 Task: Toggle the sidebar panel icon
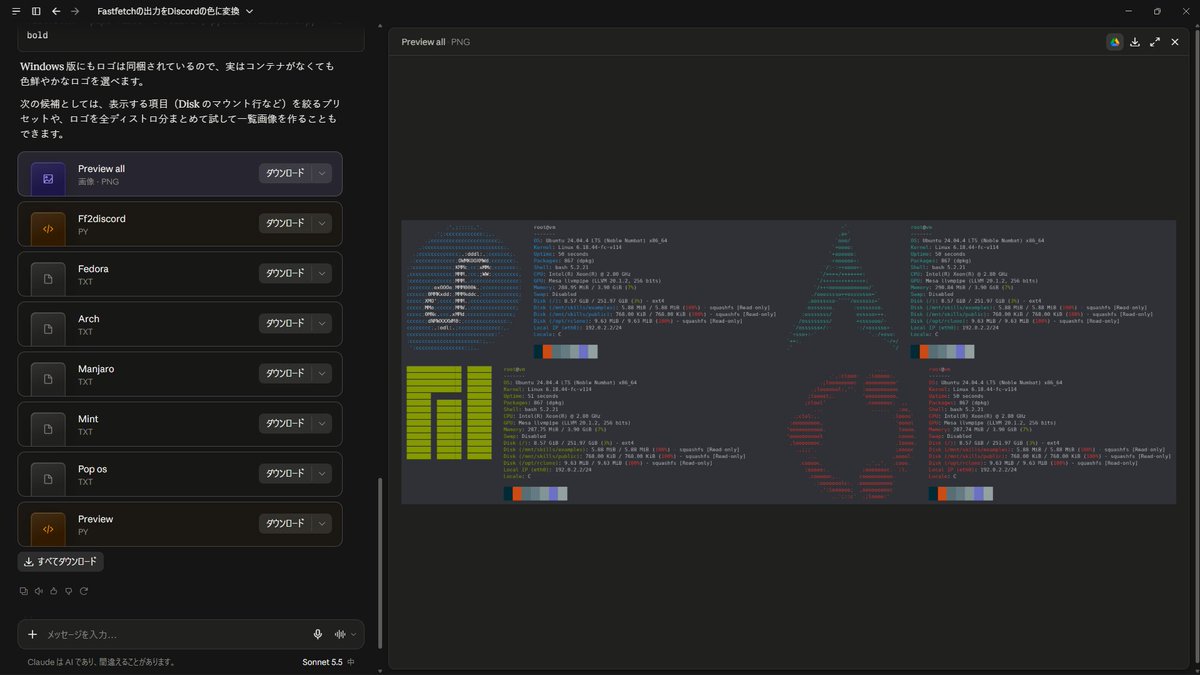coord(36,11)
